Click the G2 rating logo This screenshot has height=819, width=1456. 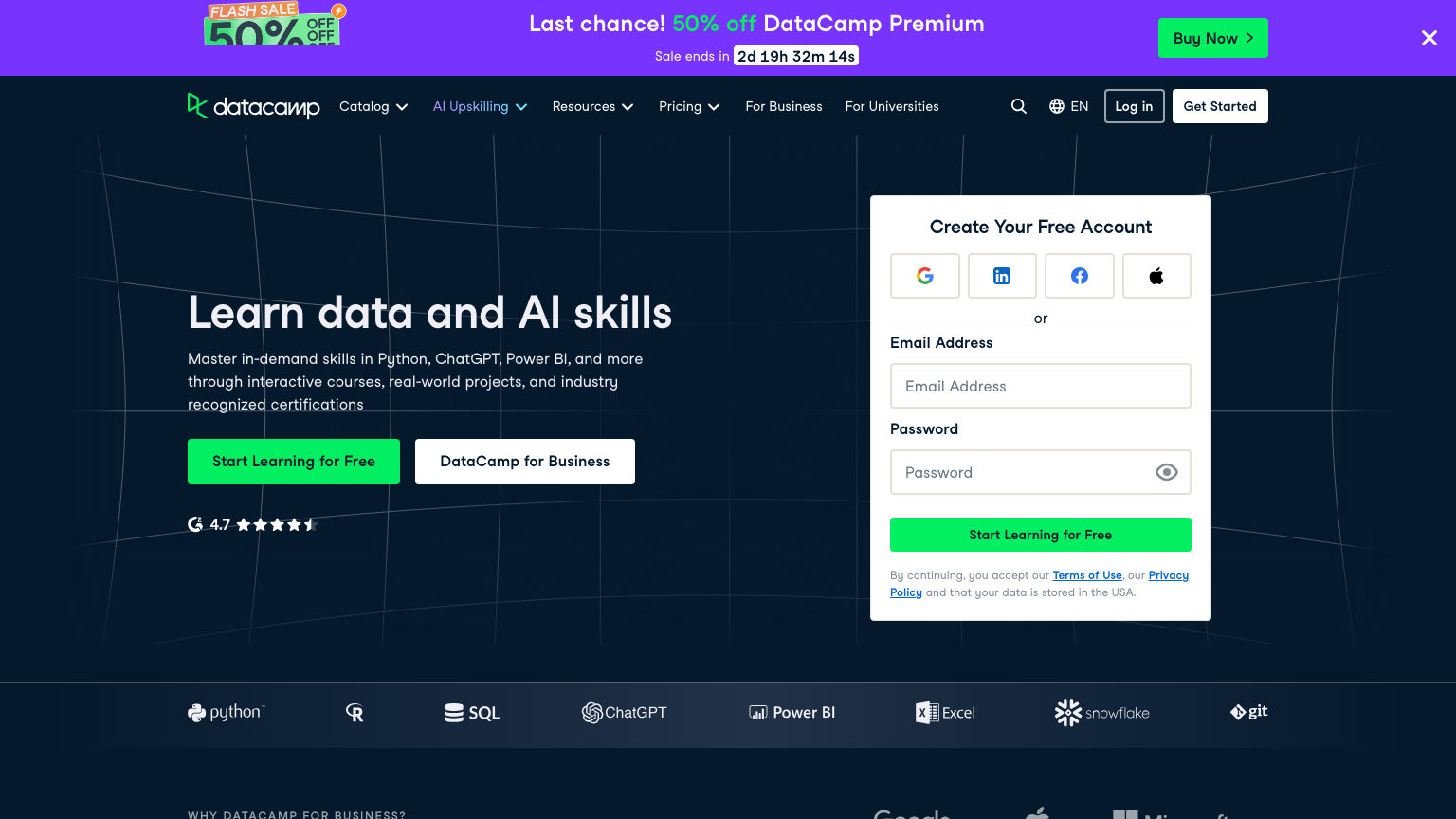195,524
